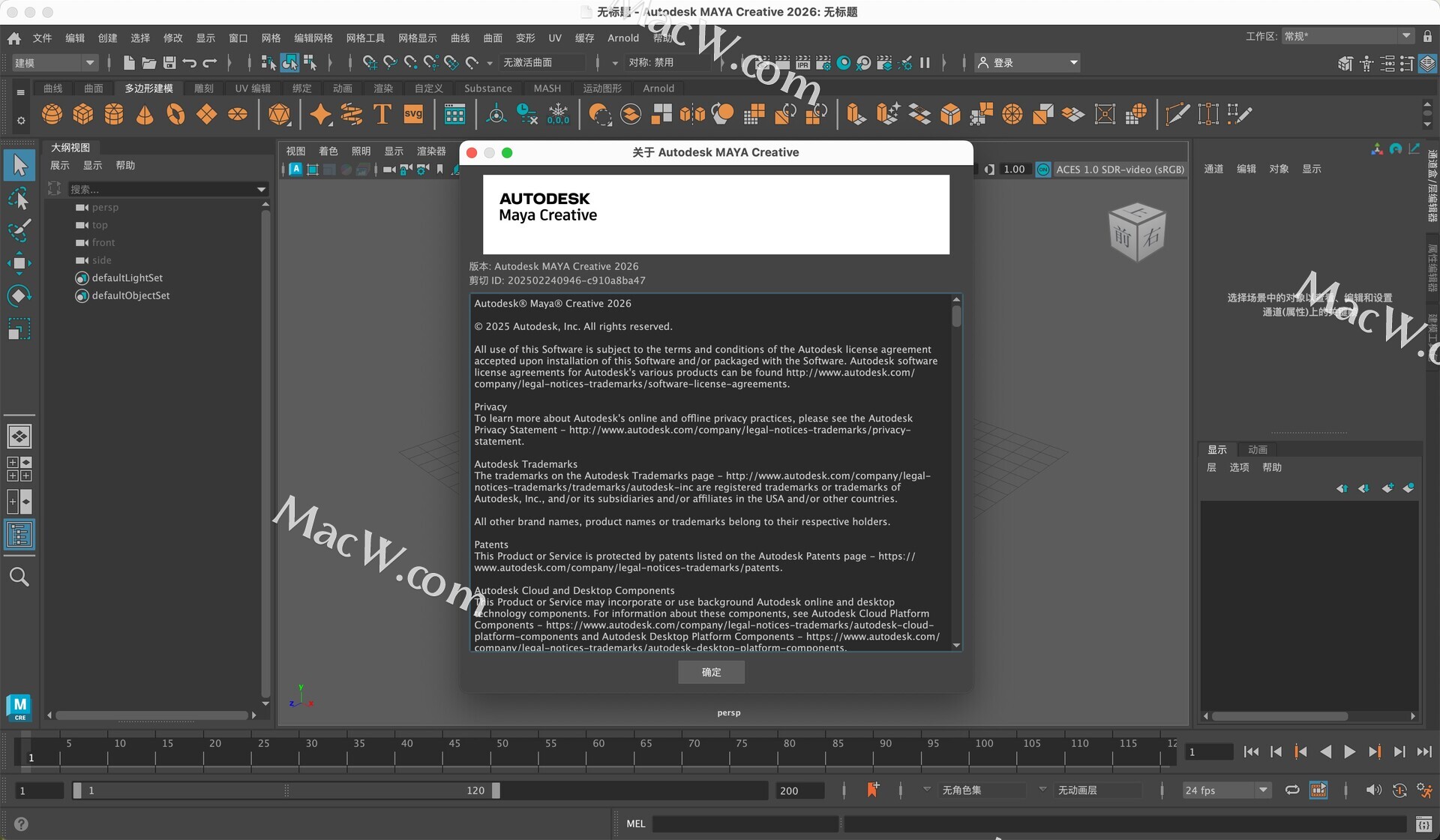
Task: Go to start of playback range
Action: coord(1251,751)
